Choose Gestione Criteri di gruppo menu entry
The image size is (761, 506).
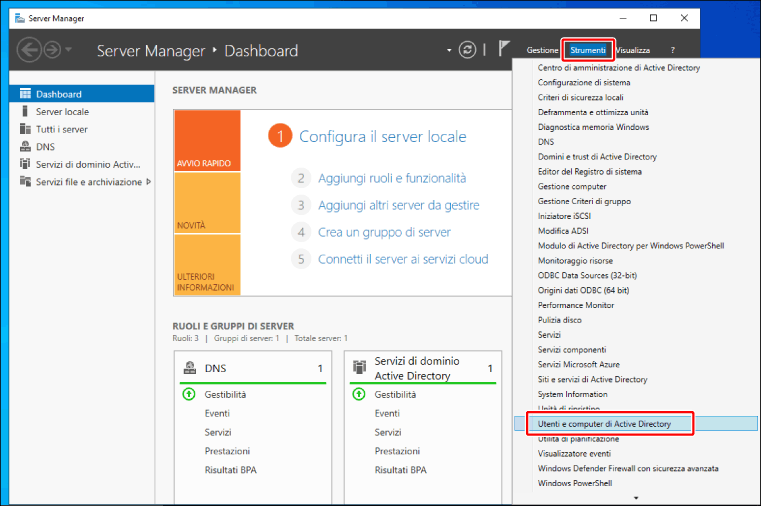pyautogui.click(x=584, y=201)
